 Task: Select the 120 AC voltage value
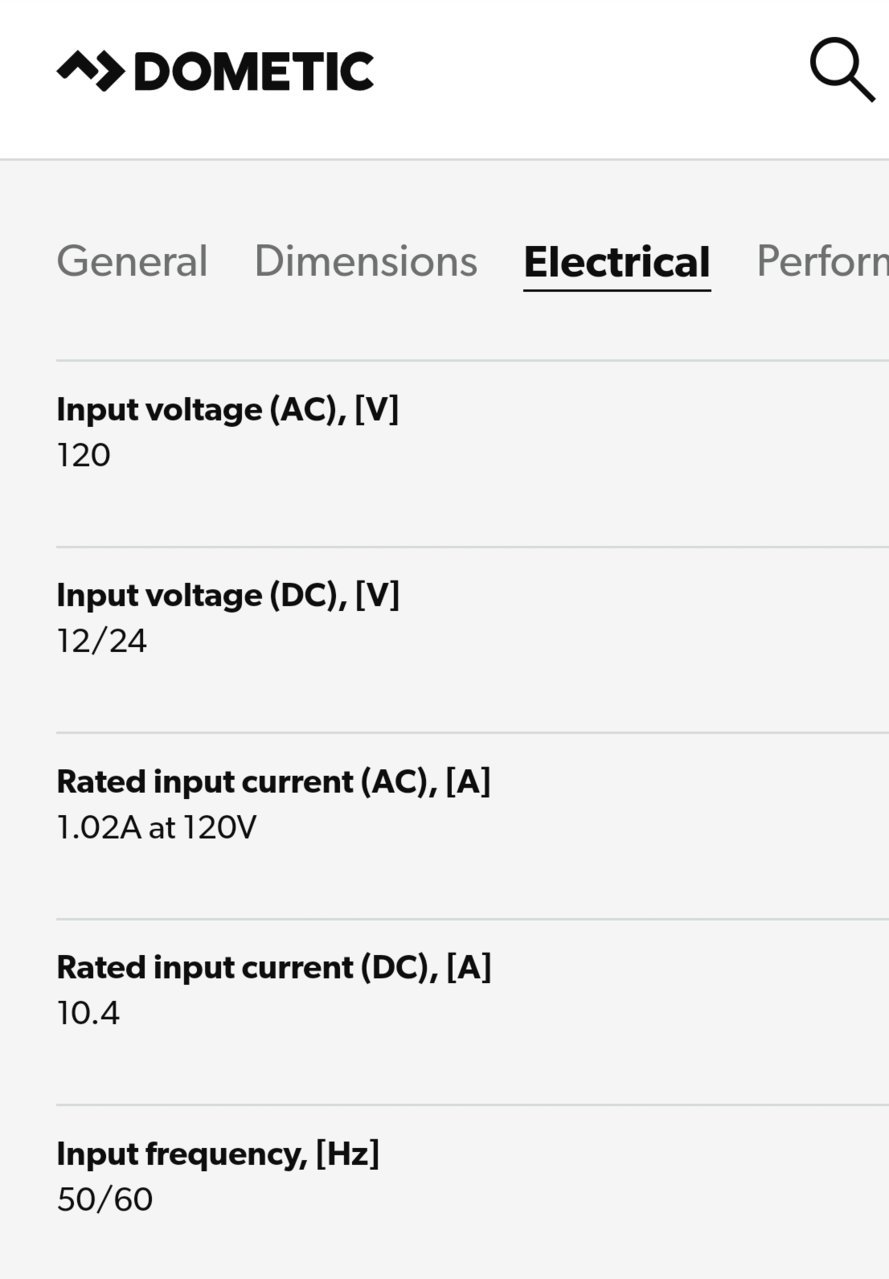click(x=84, y=456)
